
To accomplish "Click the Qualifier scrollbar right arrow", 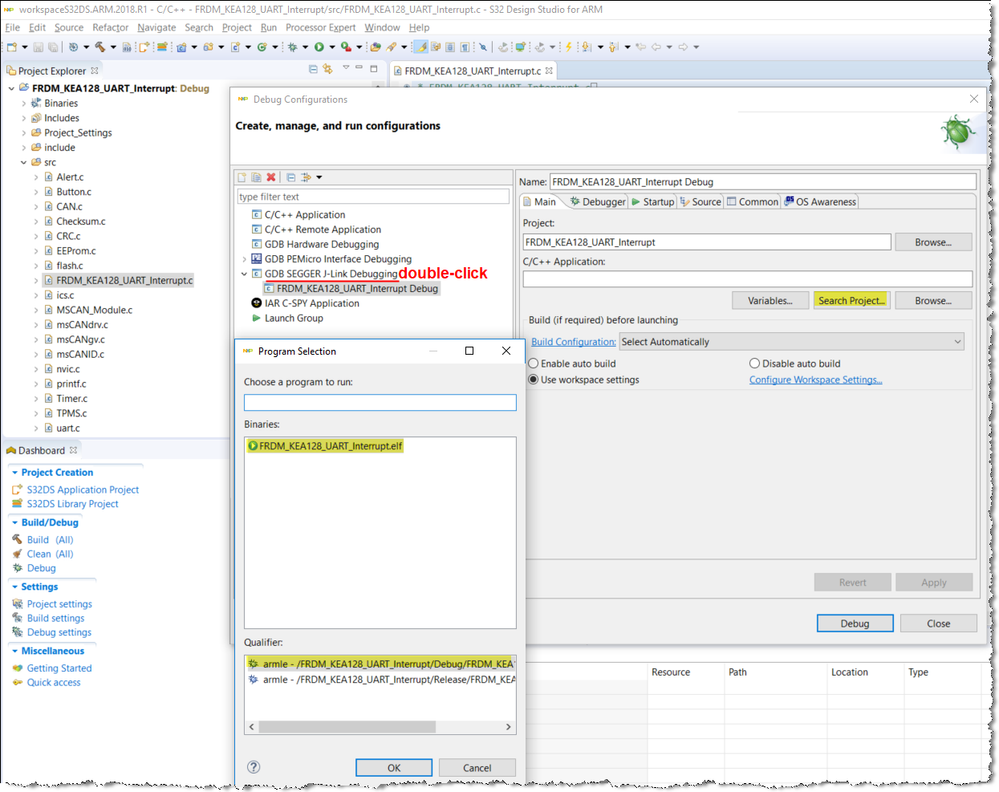I will coord(508,727).
